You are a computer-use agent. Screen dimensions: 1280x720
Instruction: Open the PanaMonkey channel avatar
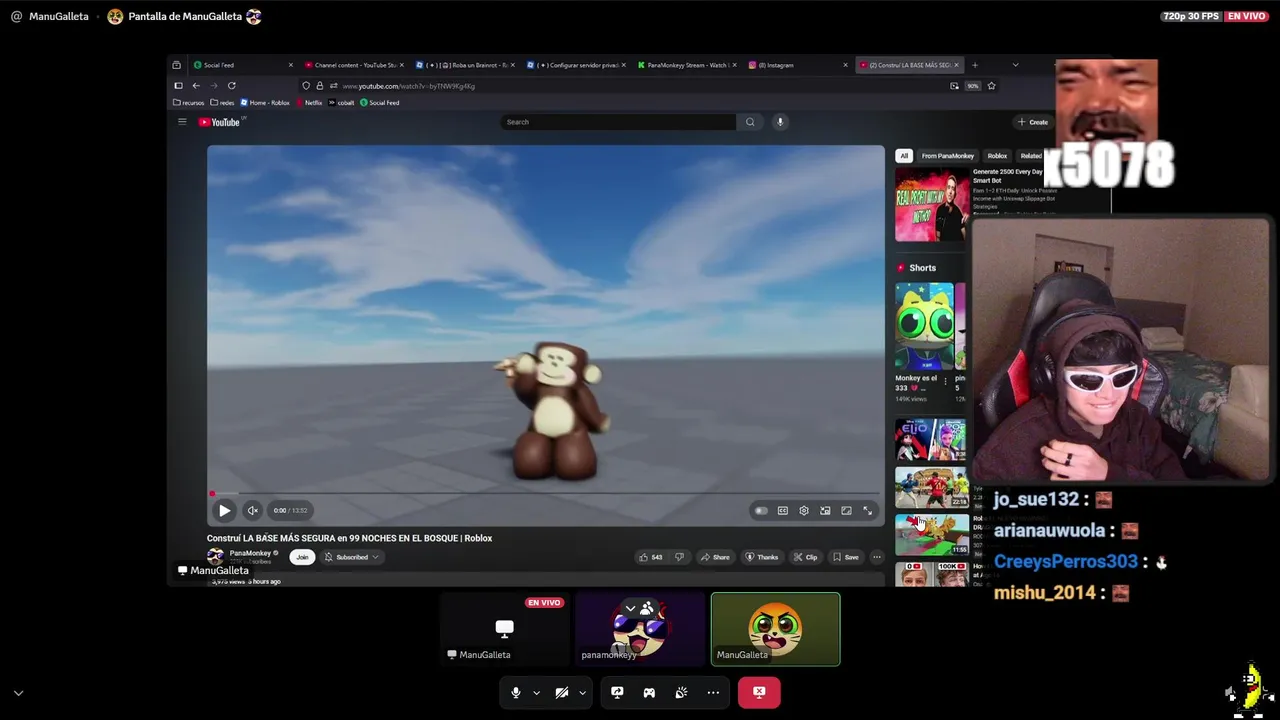coord(215,556)
